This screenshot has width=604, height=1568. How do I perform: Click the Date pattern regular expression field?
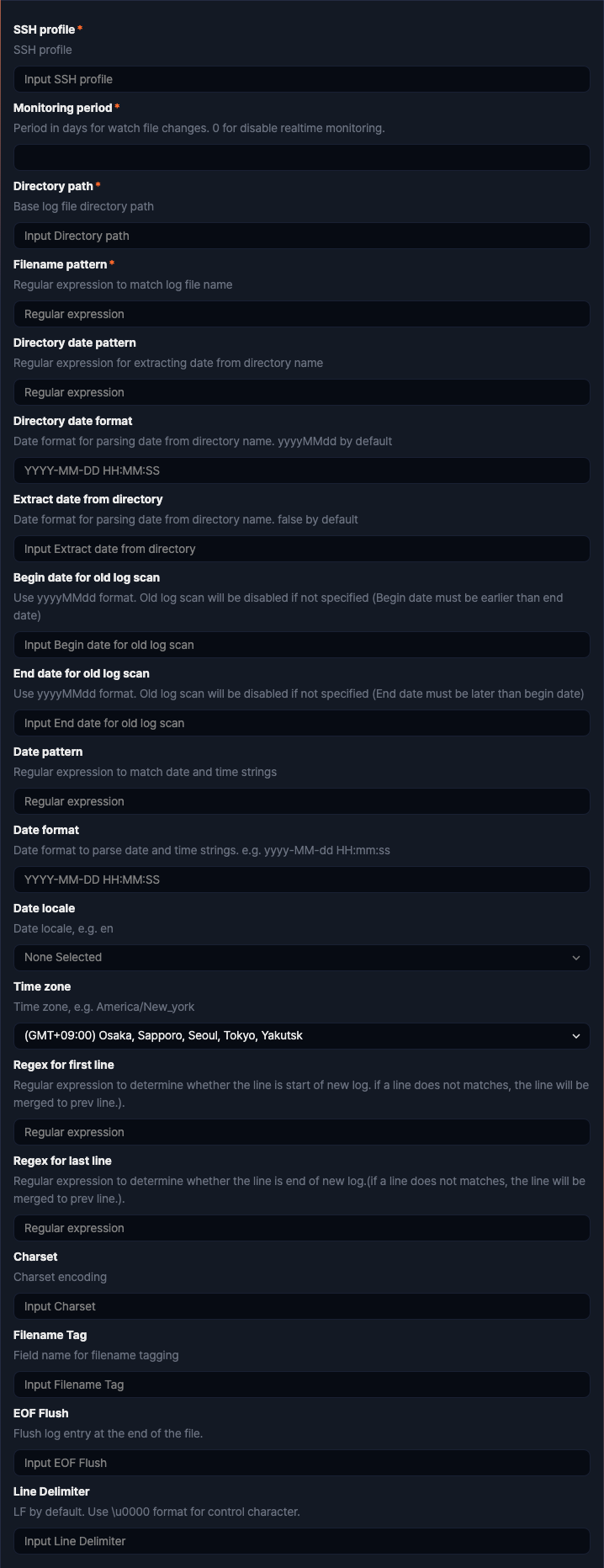302,801
